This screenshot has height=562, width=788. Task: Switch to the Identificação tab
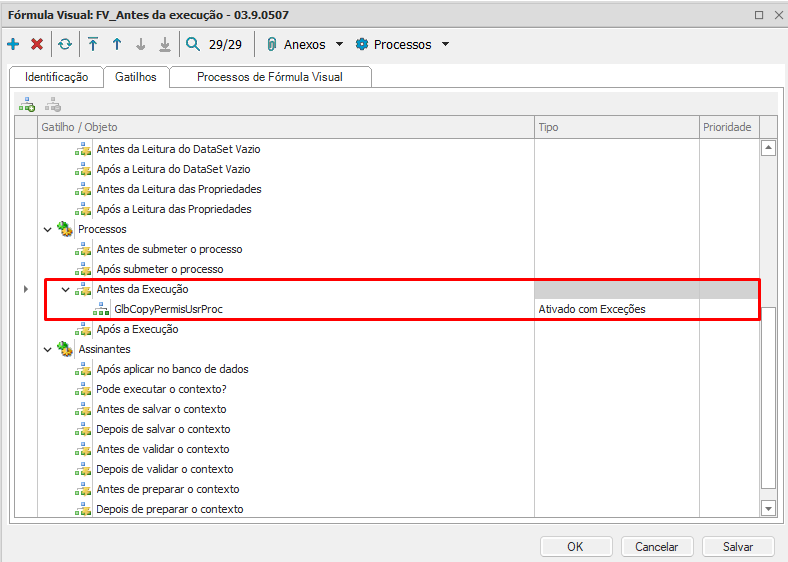(x=56, y=77)
